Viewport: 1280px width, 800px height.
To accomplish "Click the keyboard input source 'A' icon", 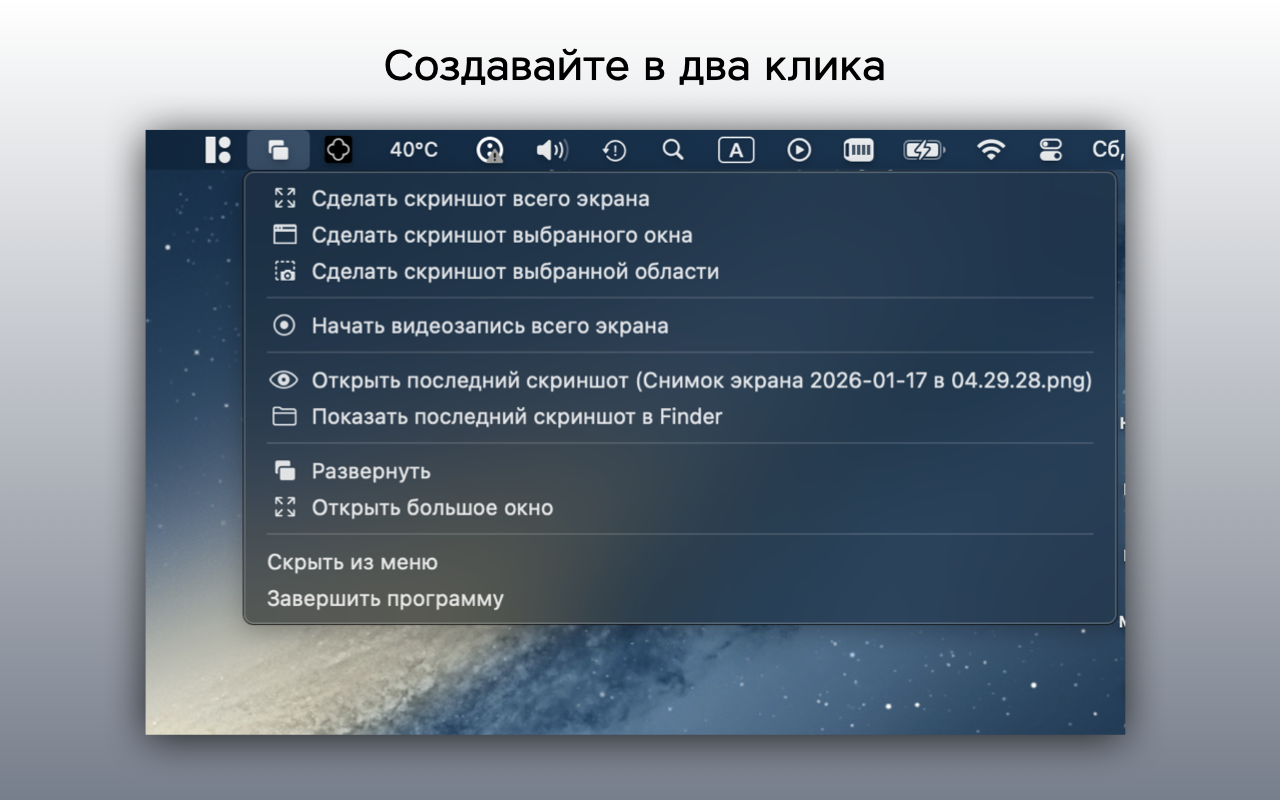I will pyautogui.click(x=736, y=150).
